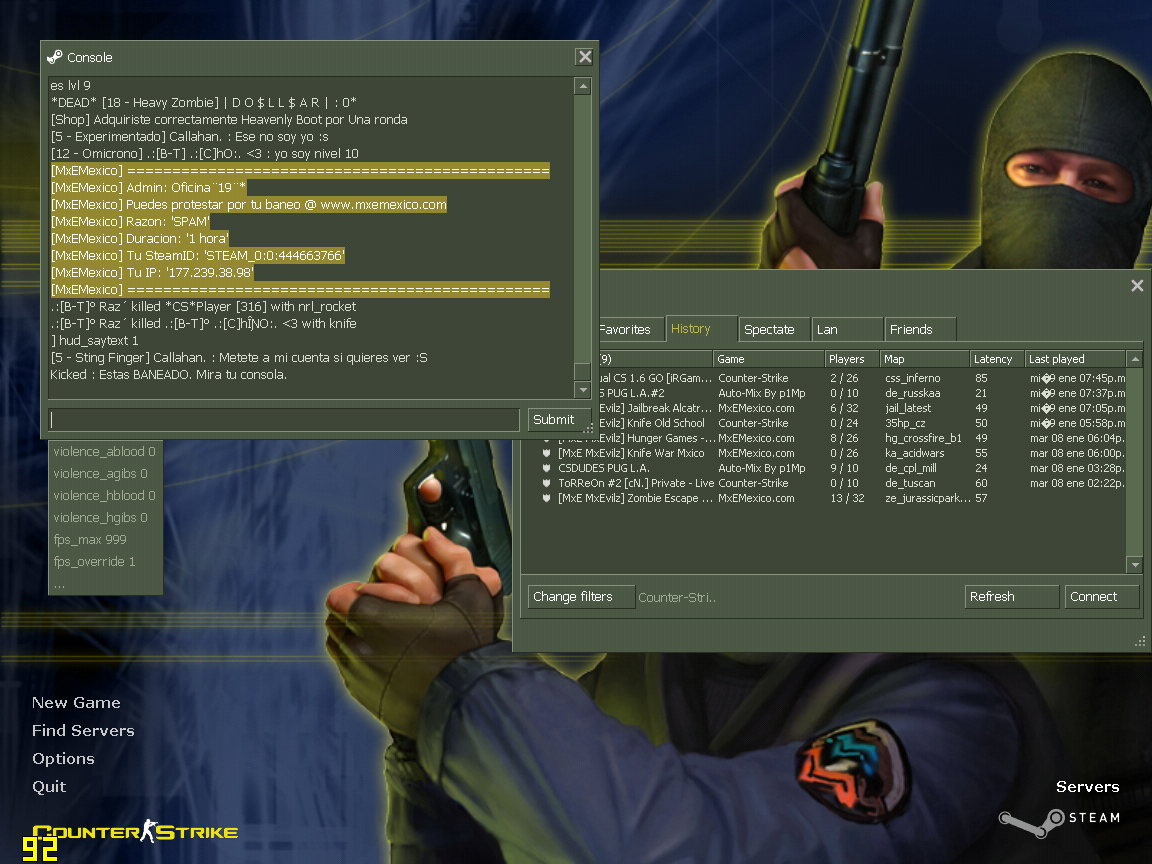The image size is (1152, 864).
Task: Click the Connect button
Action: click(1102, 597)
